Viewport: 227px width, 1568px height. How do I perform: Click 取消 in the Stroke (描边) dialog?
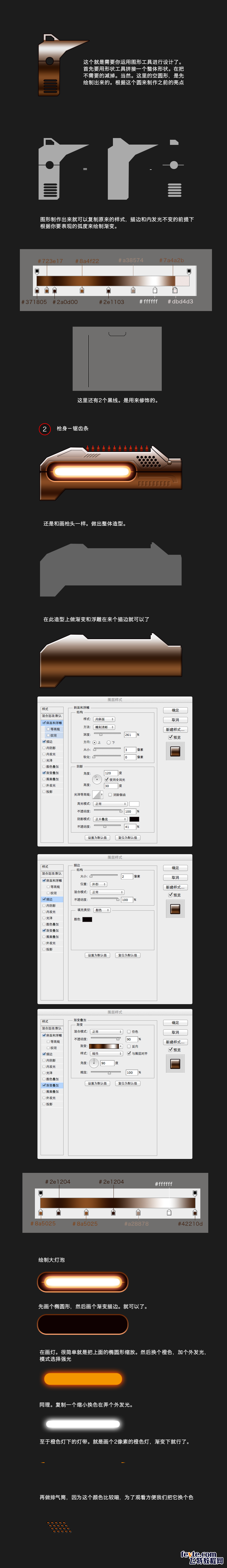pyautogui.click(x=175, y=878)
